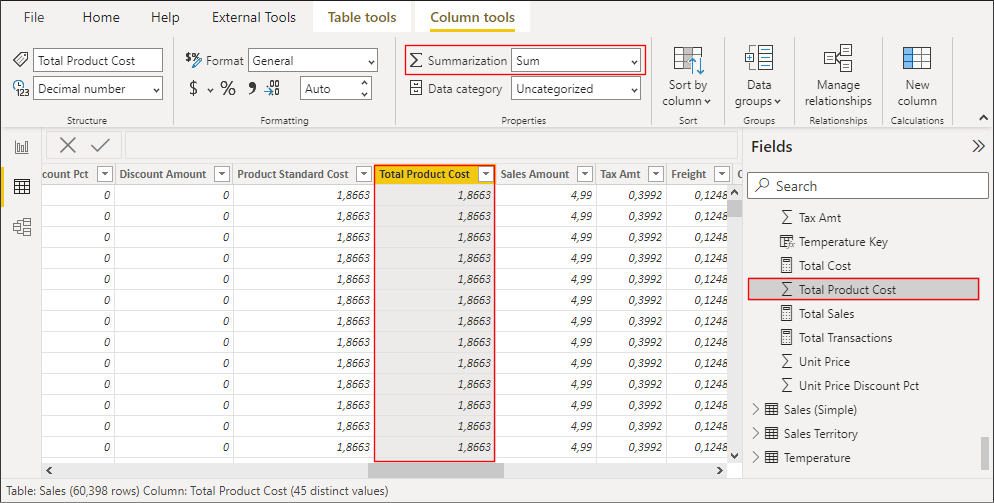Expand Sales (Simple) table
The height and width of the screenshot is (503, 994).
755,410
